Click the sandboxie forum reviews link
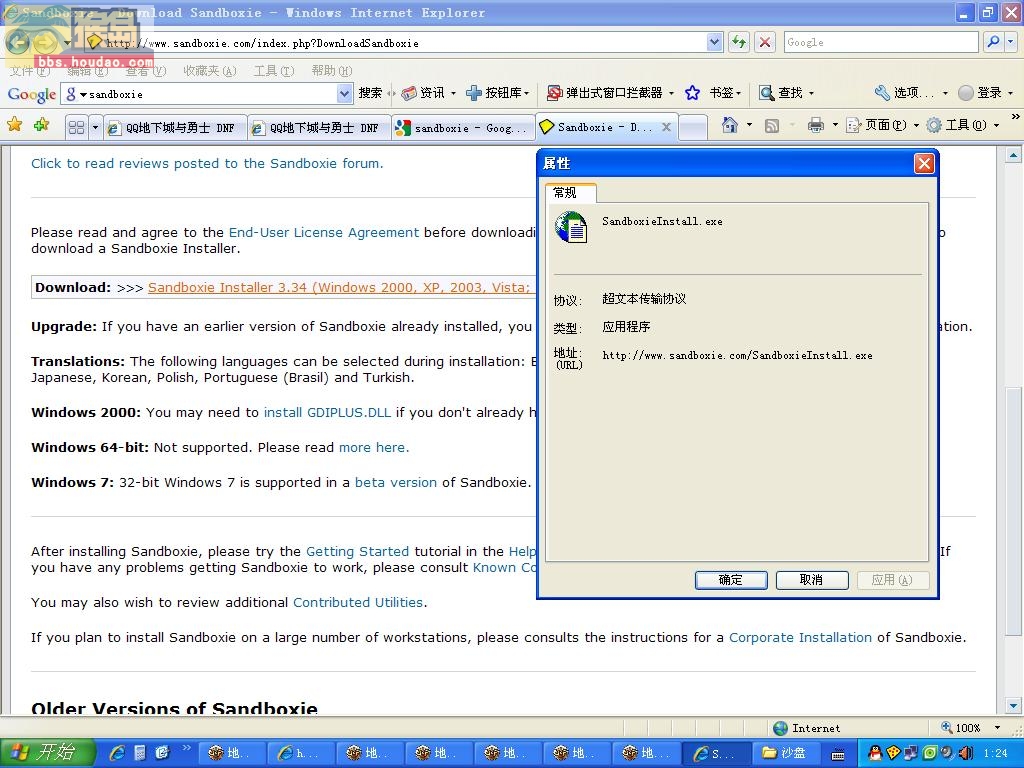 click(207, 164)
